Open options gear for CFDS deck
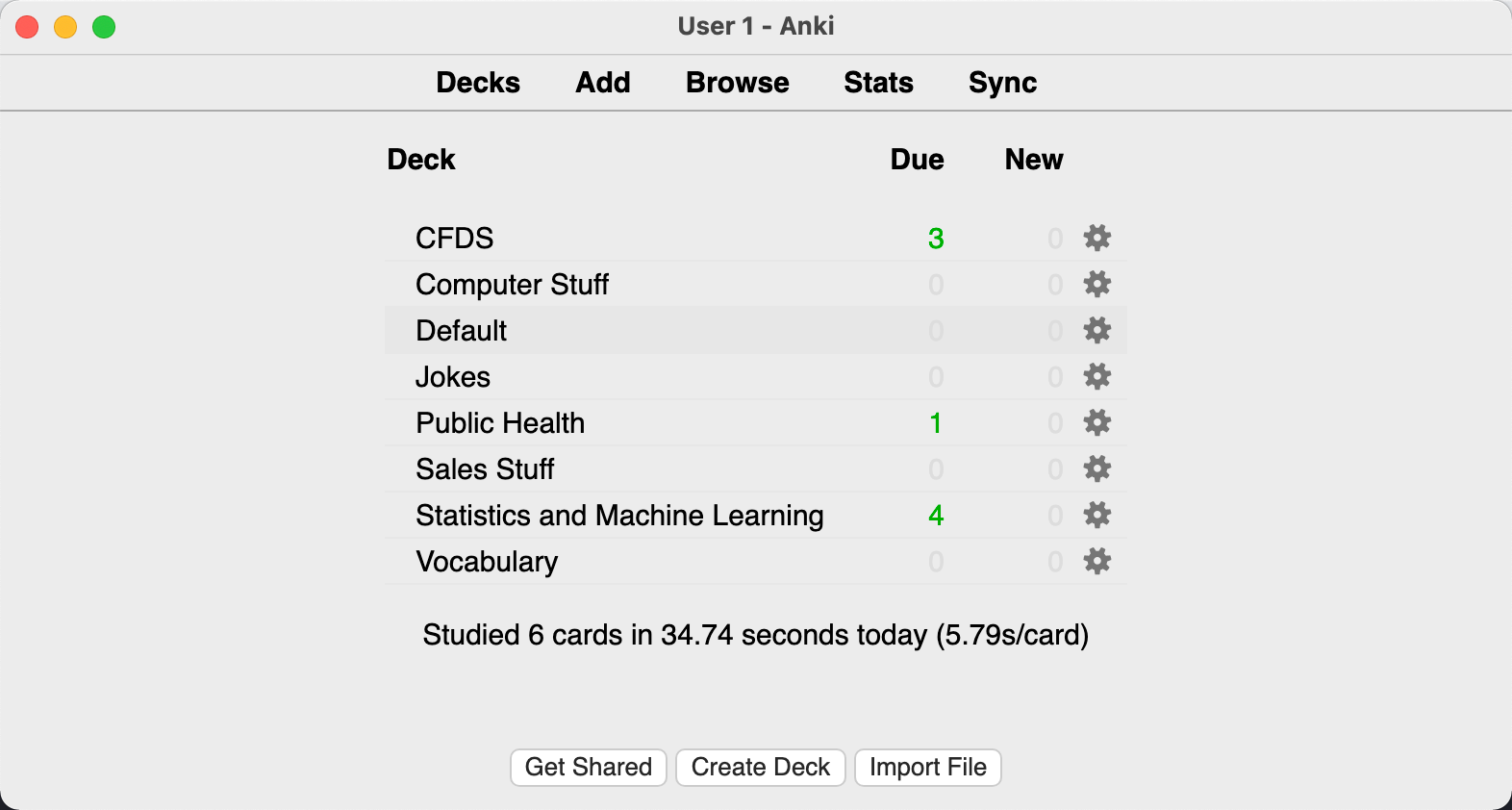Viewport: 1512px width, 810px height. point(1096,238)
